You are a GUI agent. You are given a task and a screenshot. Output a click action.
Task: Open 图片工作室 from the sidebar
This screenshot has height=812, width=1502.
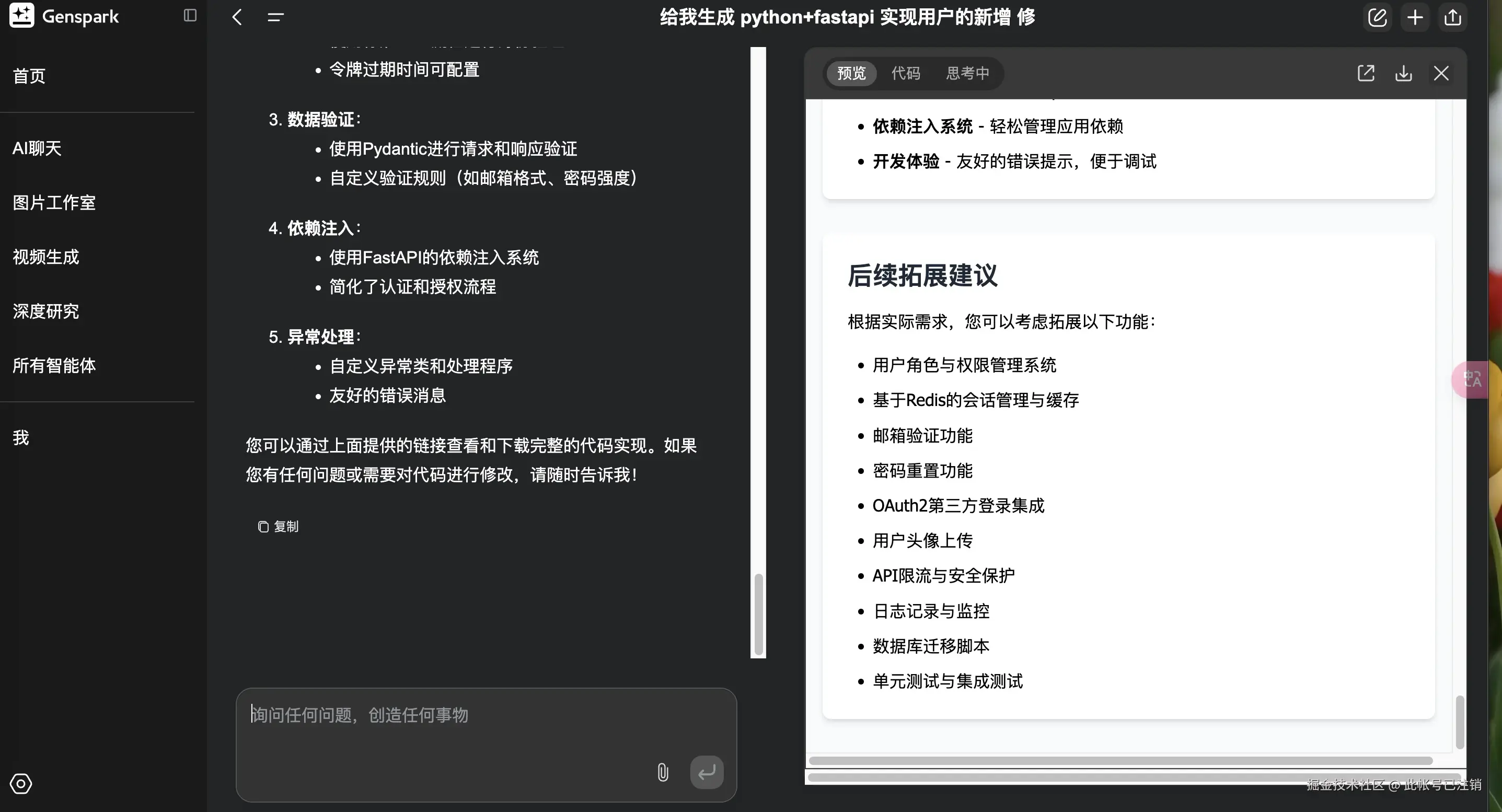[54, 202]
